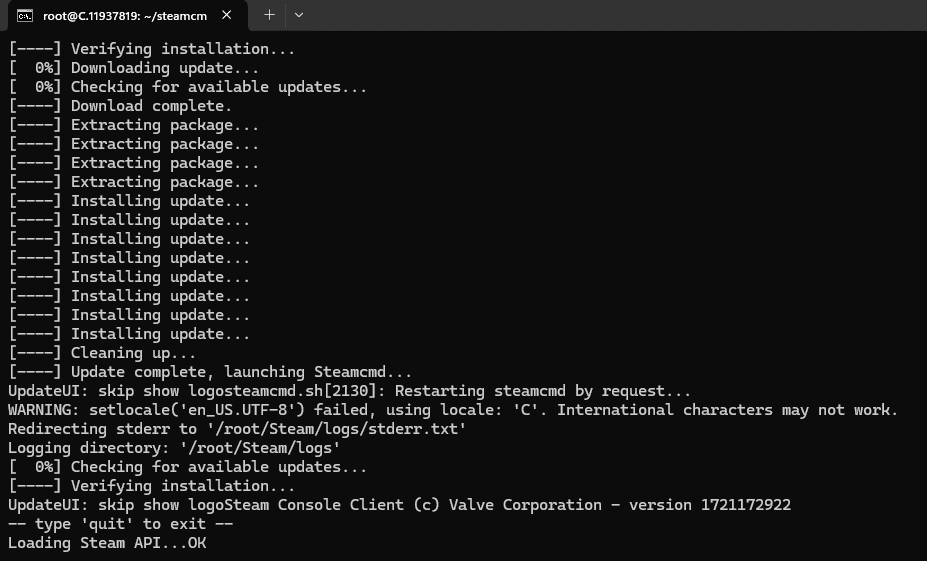
Task: Click the empty title bar area
Action: coord(615,15)
